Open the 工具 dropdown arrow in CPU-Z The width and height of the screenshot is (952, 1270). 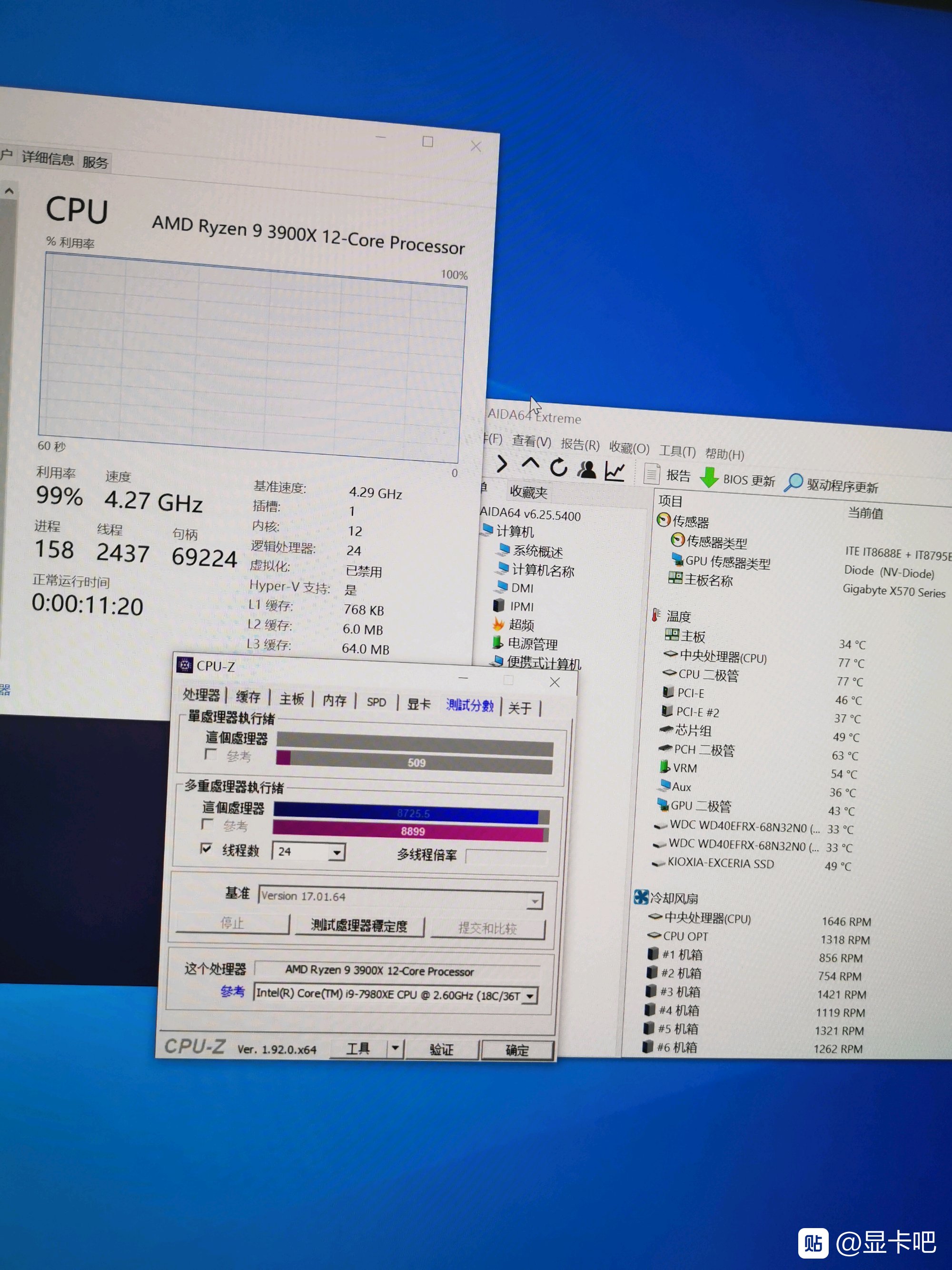click(x=395, y=1049)
